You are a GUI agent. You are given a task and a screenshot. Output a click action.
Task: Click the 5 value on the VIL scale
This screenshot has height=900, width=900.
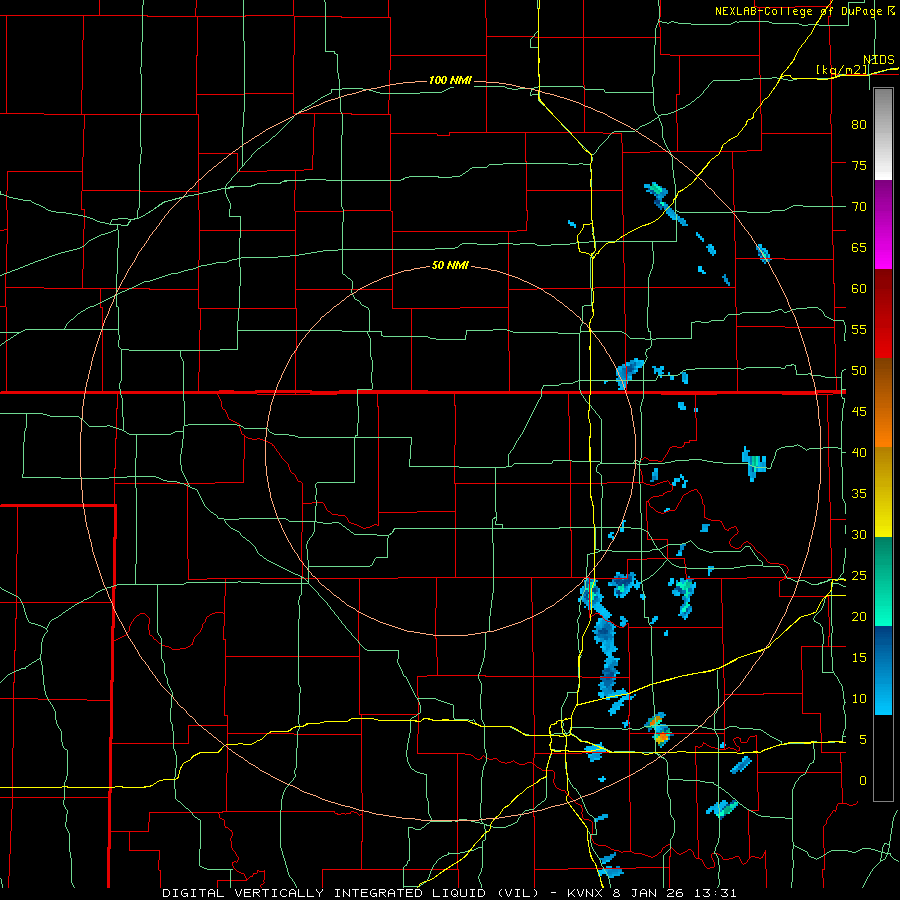tap(863, 740)
